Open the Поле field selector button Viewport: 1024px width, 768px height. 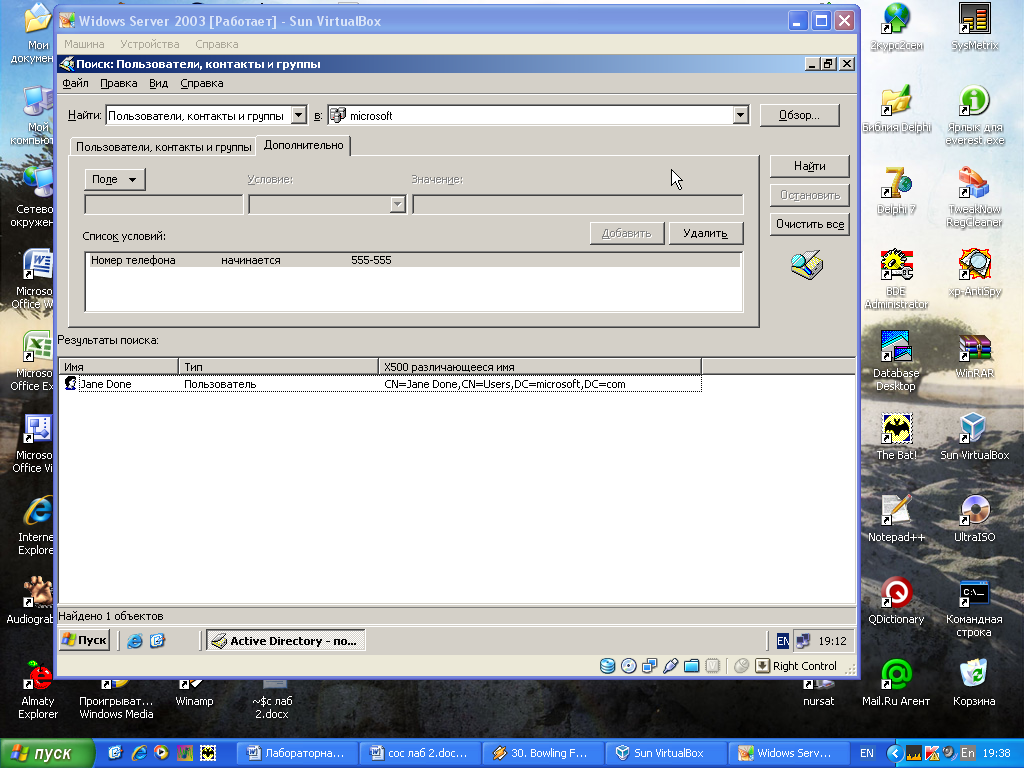(114, 179)
